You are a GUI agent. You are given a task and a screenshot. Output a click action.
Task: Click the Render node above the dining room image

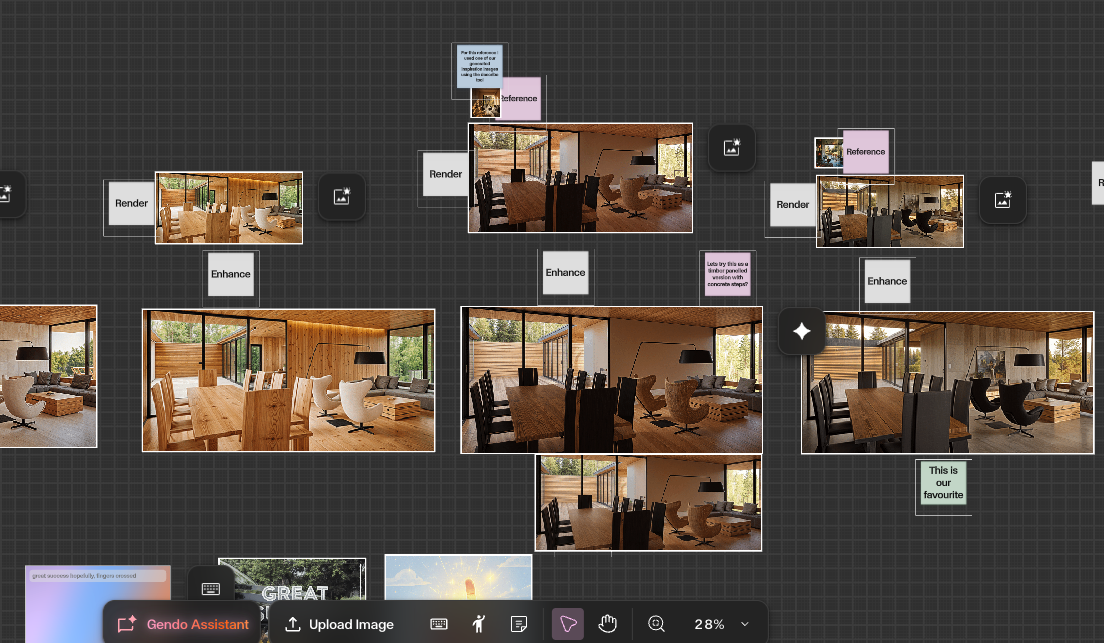coord(445,174)
